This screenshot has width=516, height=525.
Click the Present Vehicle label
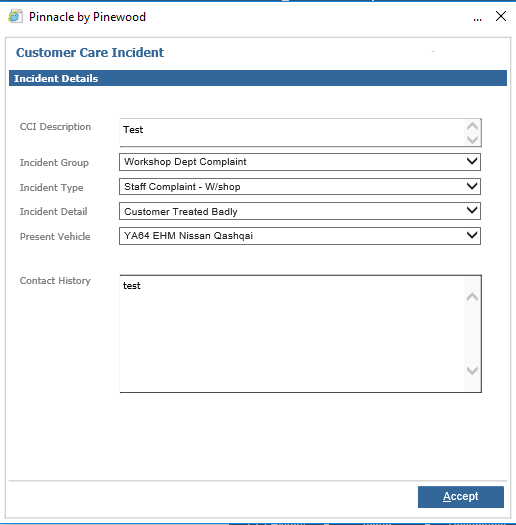[55, 237]
